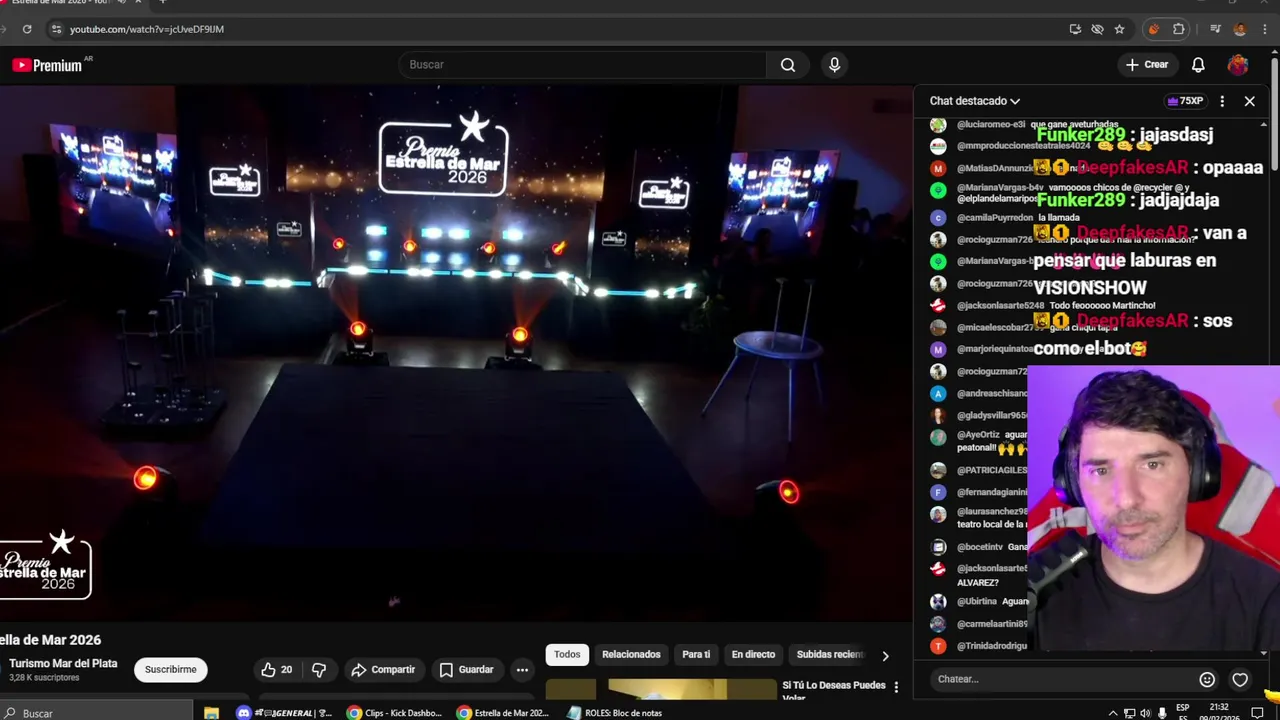
Task: Select the Relacionados filter chip
Action: click(631, 655)
